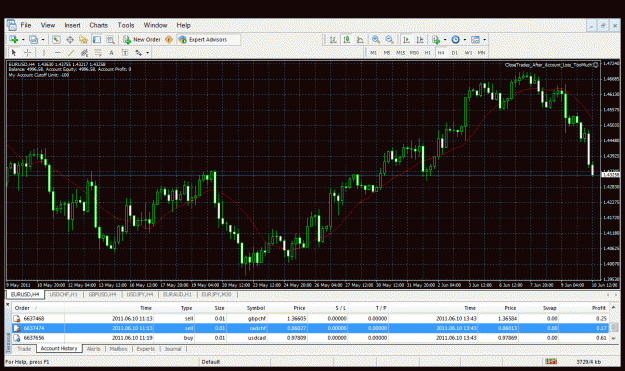The width and height of the screenshot is (625, 371).
Task: Toggle Auto Scroll chart icon
Action: [x=406, y=39]
